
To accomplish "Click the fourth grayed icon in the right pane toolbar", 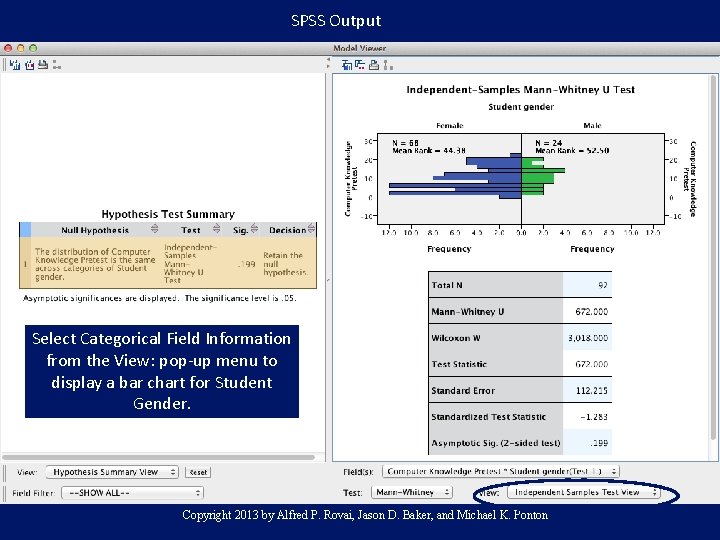I will 388,65.
